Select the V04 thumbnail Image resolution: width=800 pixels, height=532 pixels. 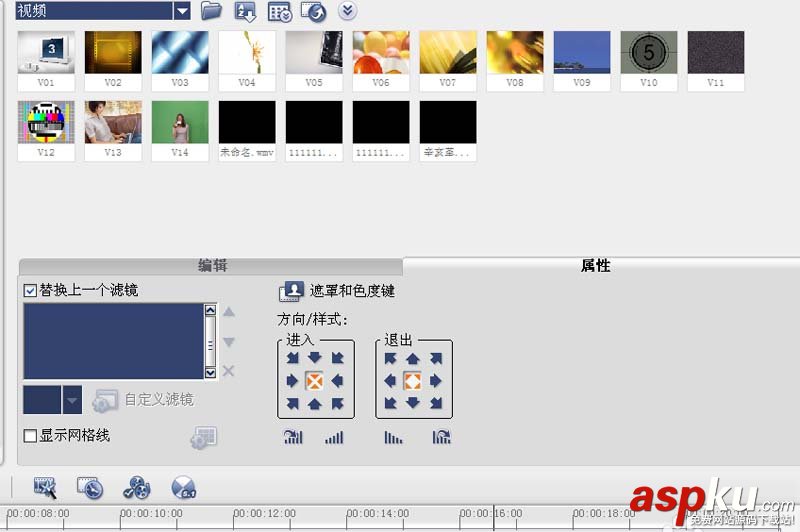pos(247,53)
